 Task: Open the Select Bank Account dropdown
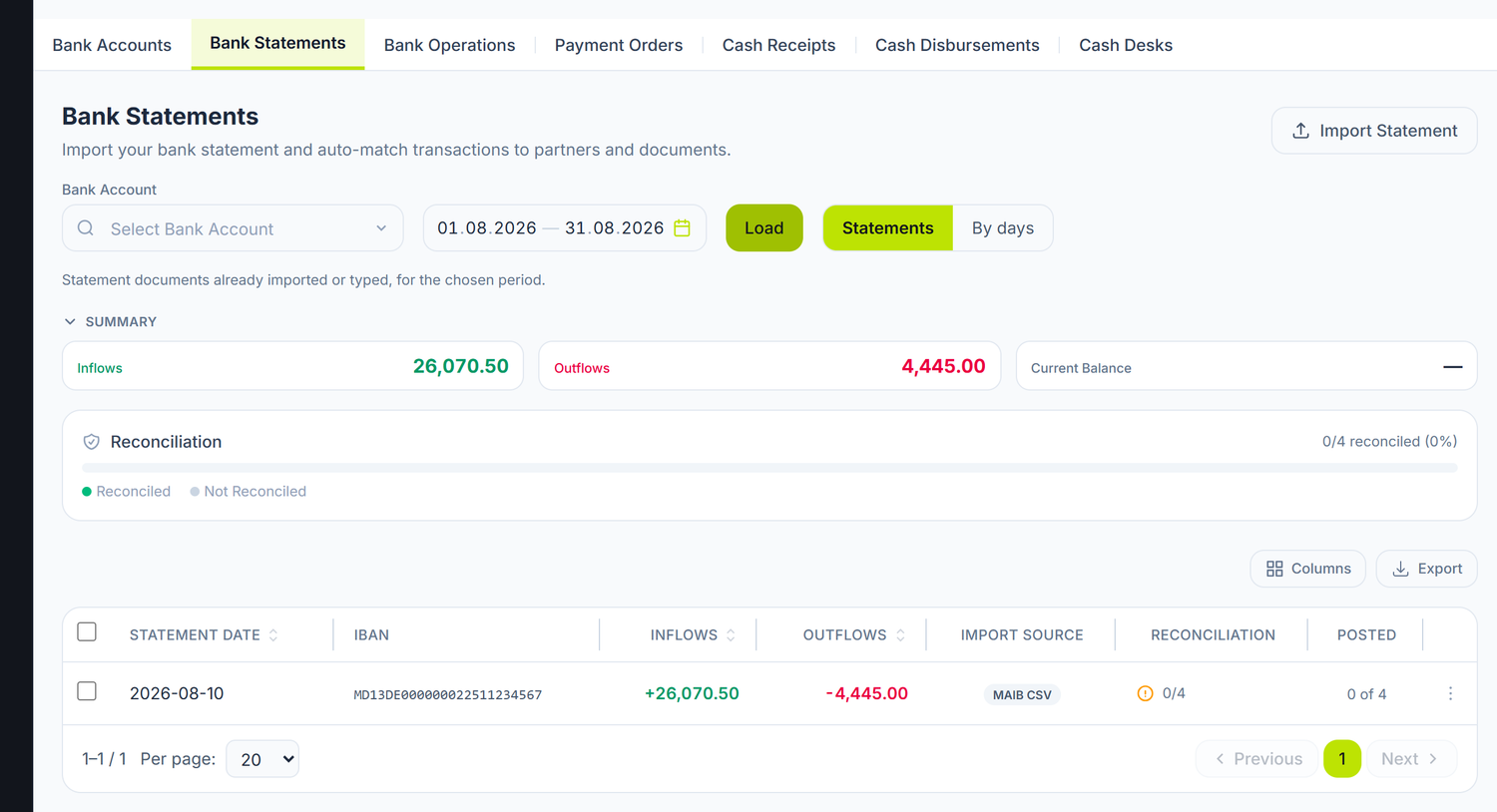point(233,228)
